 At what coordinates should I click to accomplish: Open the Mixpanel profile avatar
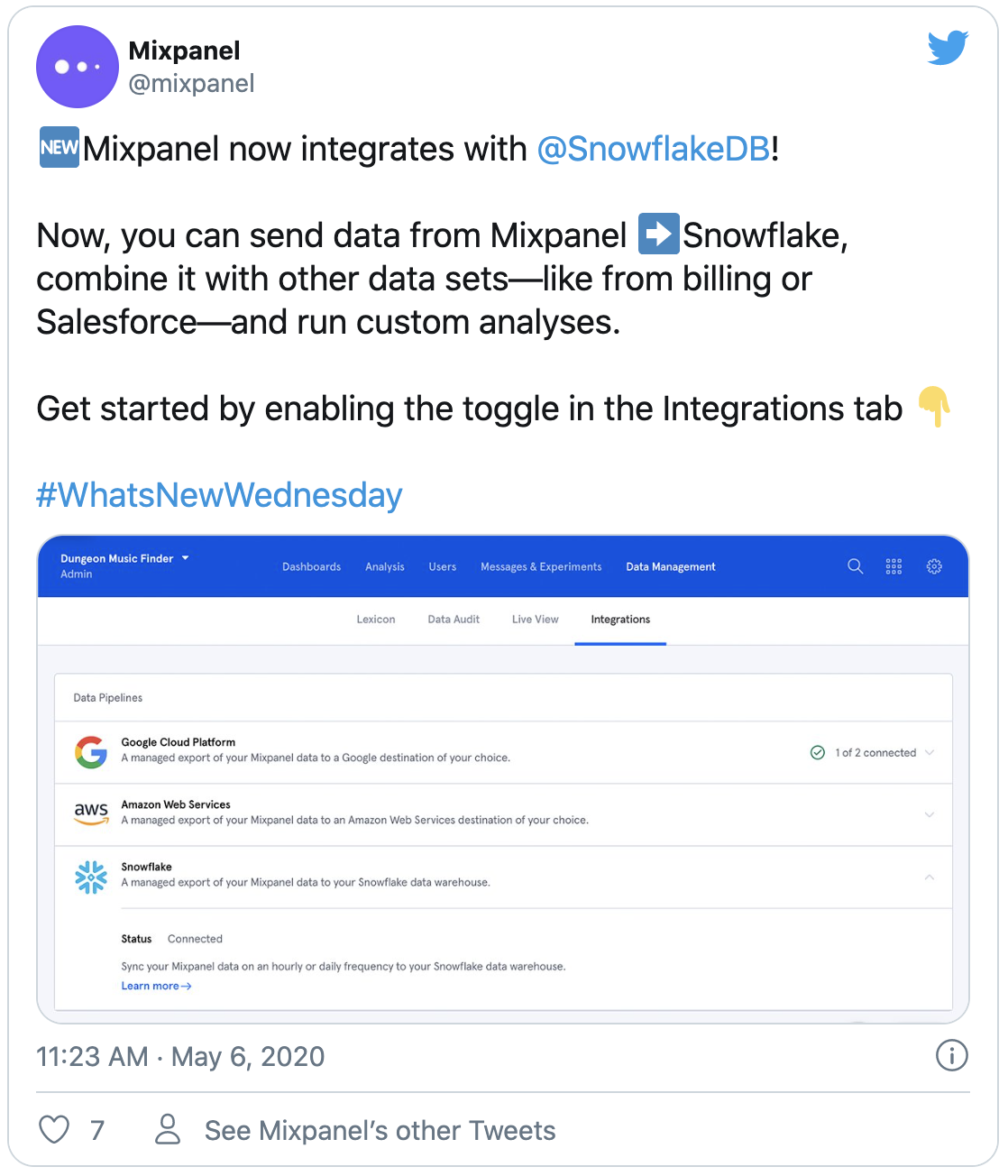78,67
